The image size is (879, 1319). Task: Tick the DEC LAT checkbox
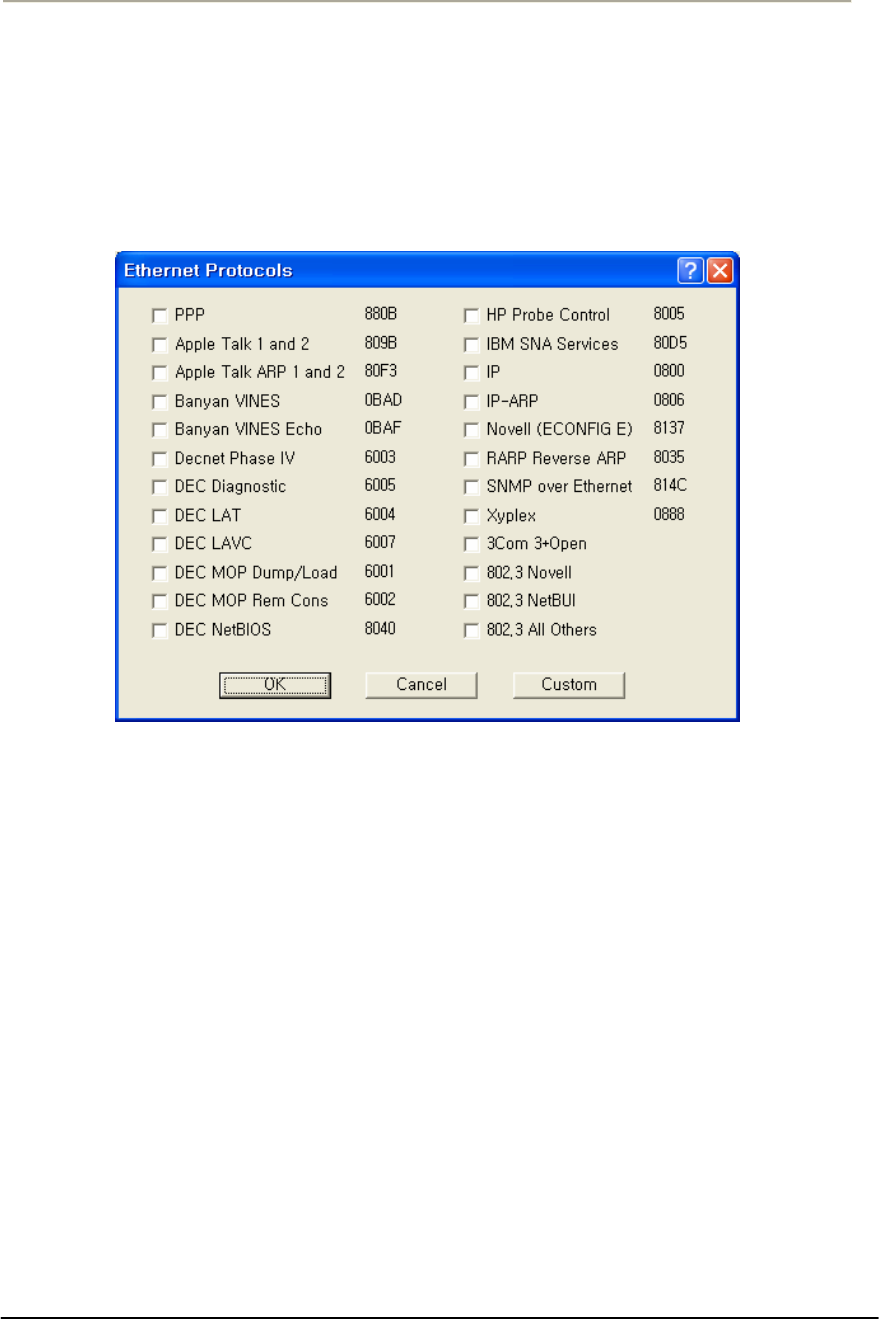pyautogui.click(x=158, y=516)
